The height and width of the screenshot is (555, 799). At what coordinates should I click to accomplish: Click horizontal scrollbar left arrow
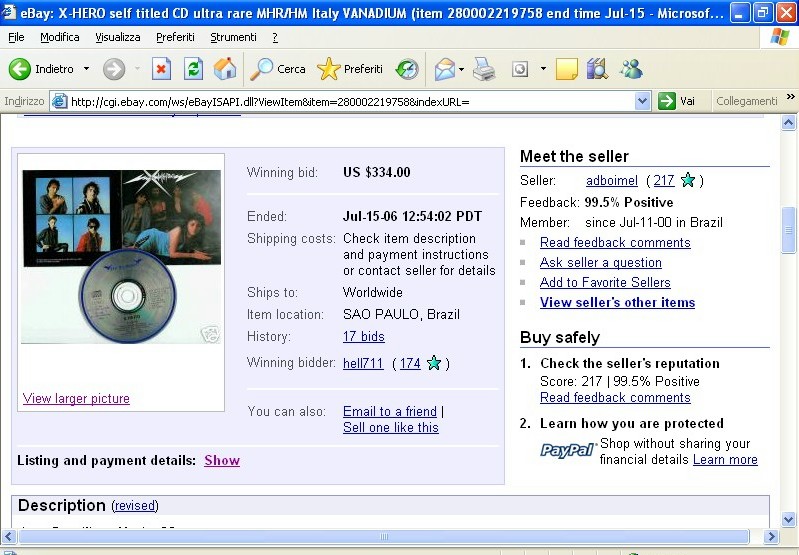9,537
